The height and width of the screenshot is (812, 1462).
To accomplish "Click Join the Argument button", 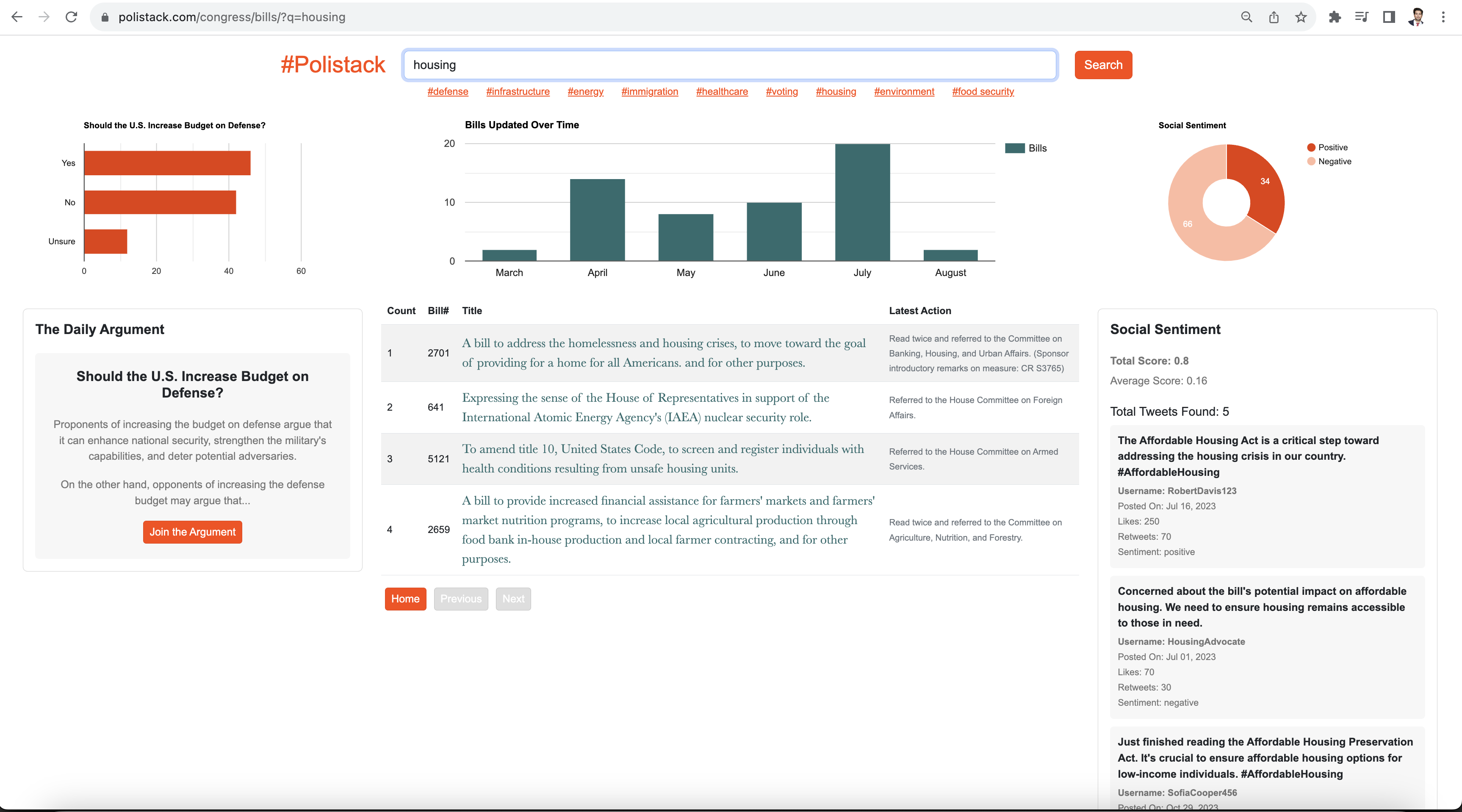I will [x=192, y=532].
